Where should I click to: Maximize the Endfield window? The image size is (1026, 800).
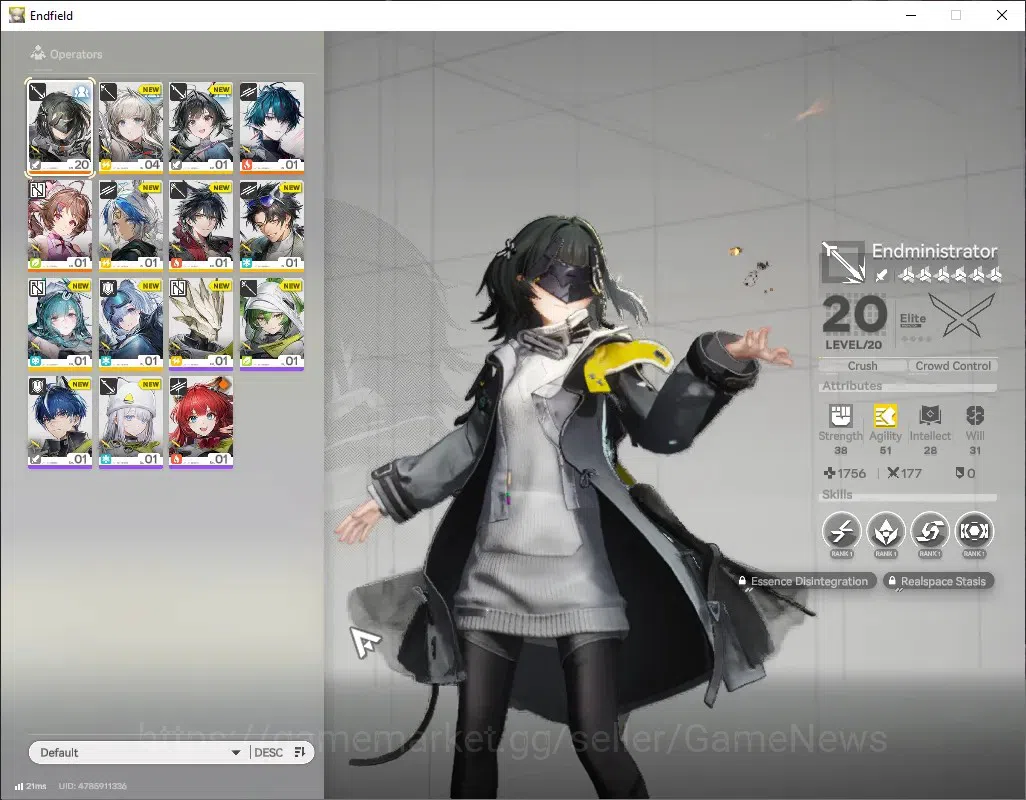coord(956,15)
